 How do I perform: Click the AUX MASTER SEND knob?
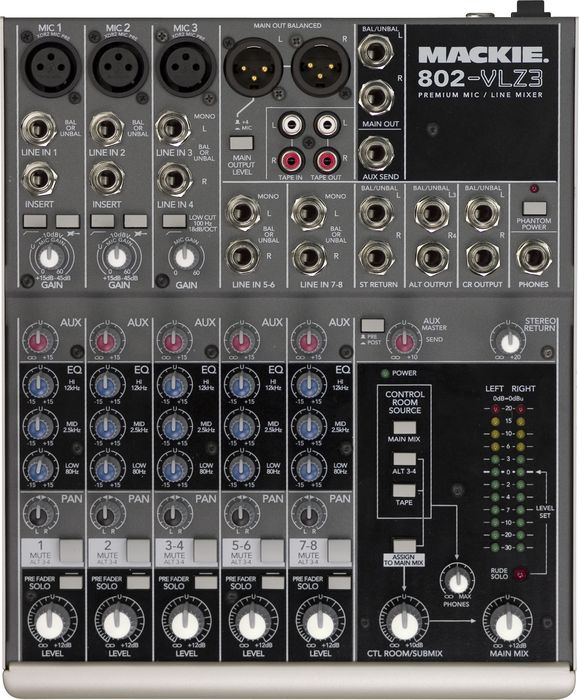405,342
